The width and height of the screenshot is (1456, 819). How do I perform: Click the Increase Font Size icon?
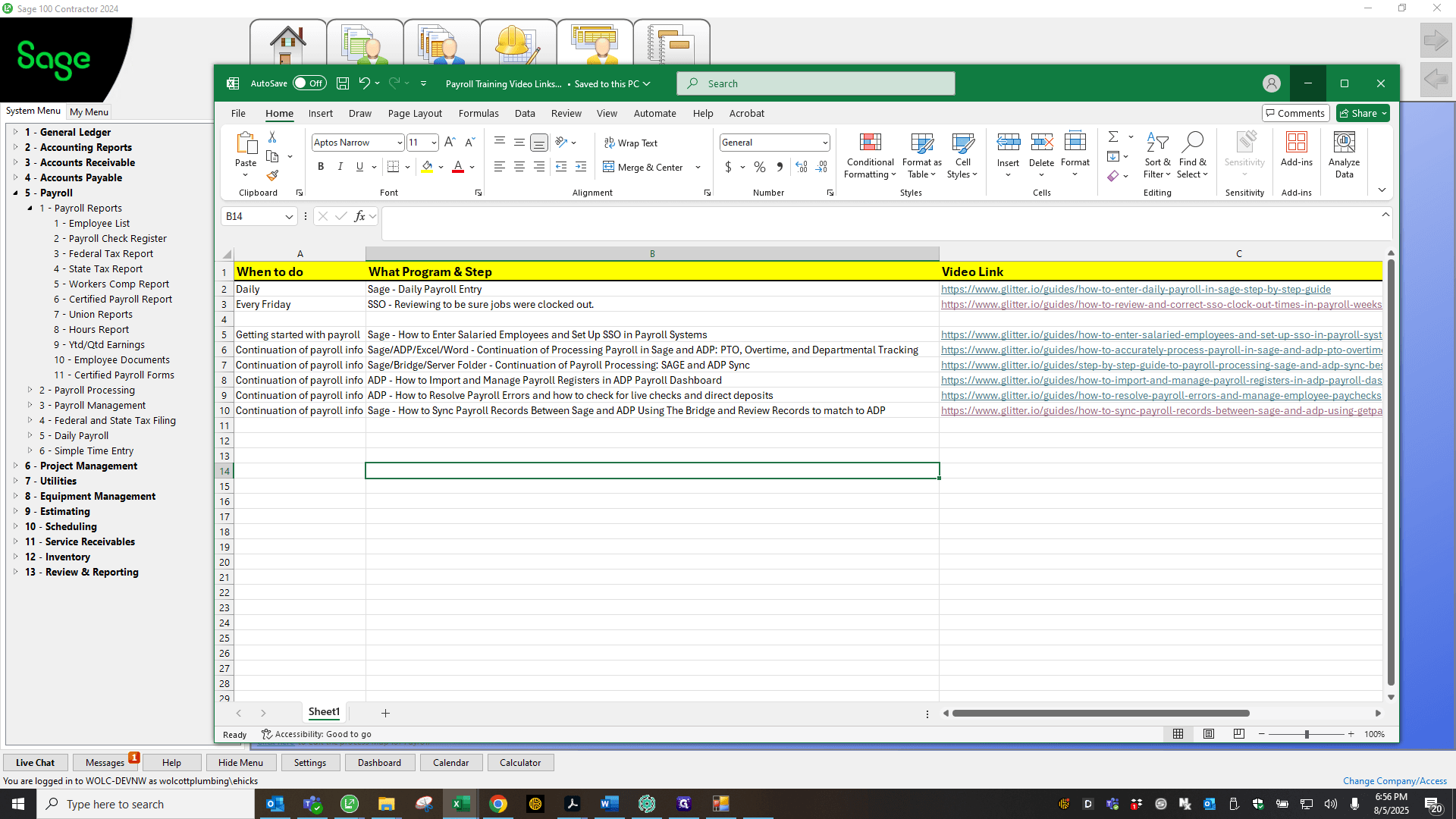[450, 143]
